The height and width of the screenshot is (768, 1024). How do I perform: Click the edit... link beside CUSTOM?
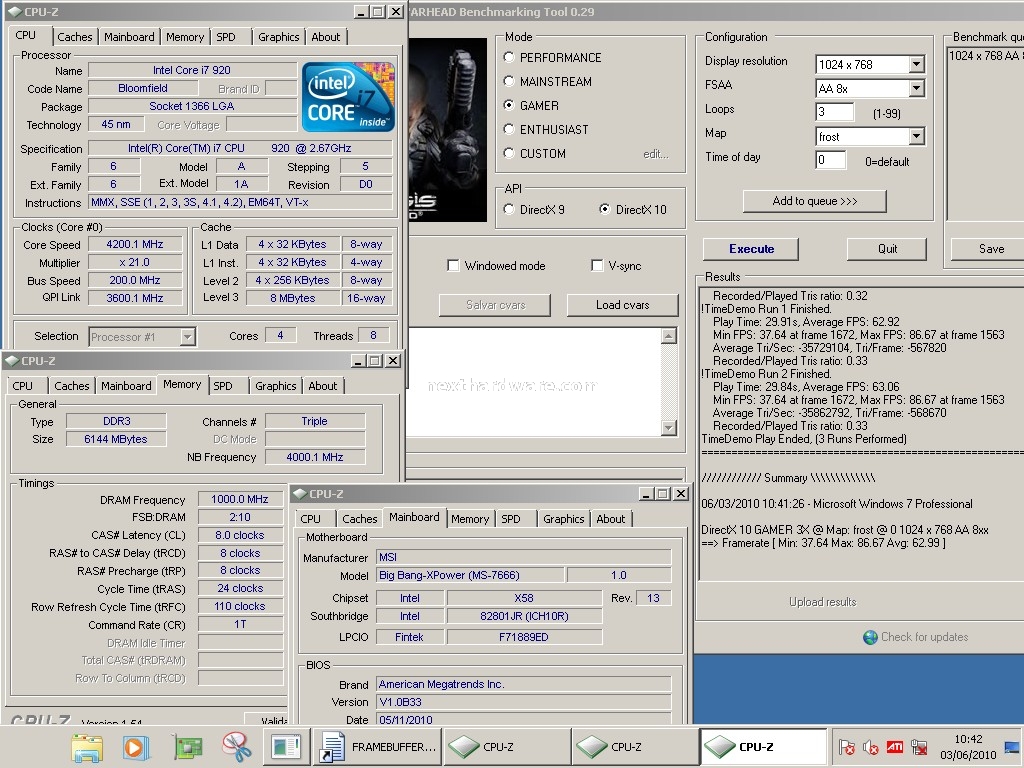coord(655,154)
